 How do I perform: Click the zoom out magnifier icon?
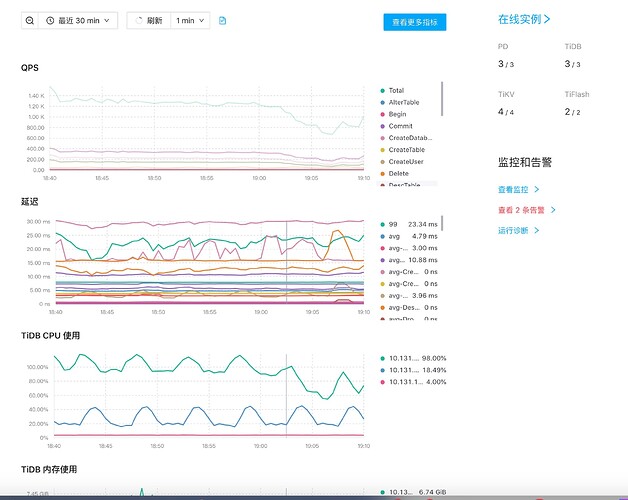29,20
